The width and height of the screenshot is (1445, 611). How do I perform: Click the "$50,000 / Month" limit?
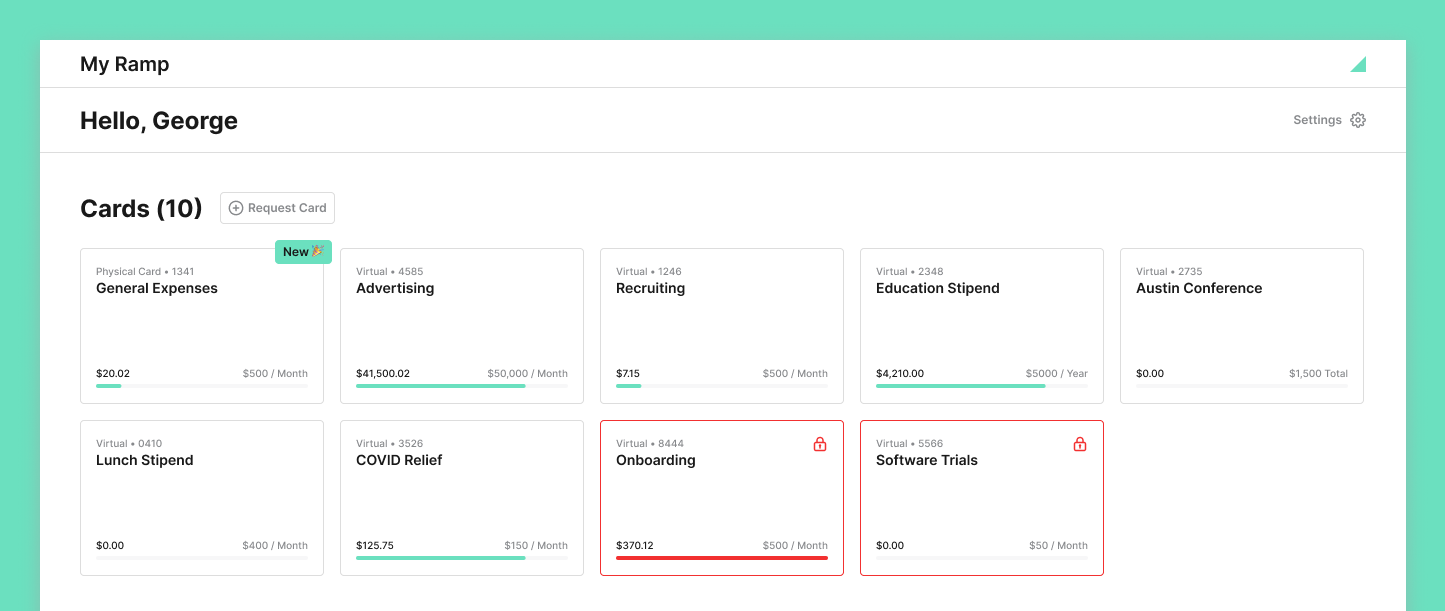pyautogui.click(x=528, y=373)
